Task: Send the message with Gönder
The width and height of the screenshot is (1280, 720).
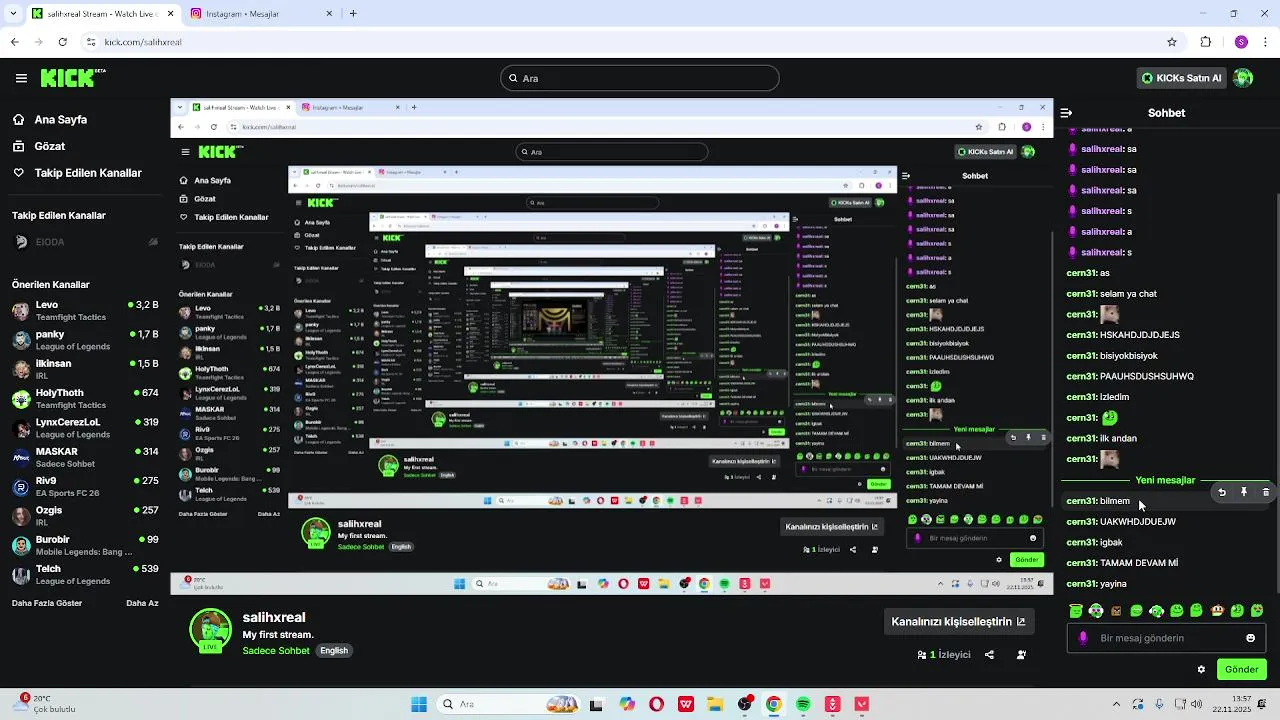Action: point(1241,670)
